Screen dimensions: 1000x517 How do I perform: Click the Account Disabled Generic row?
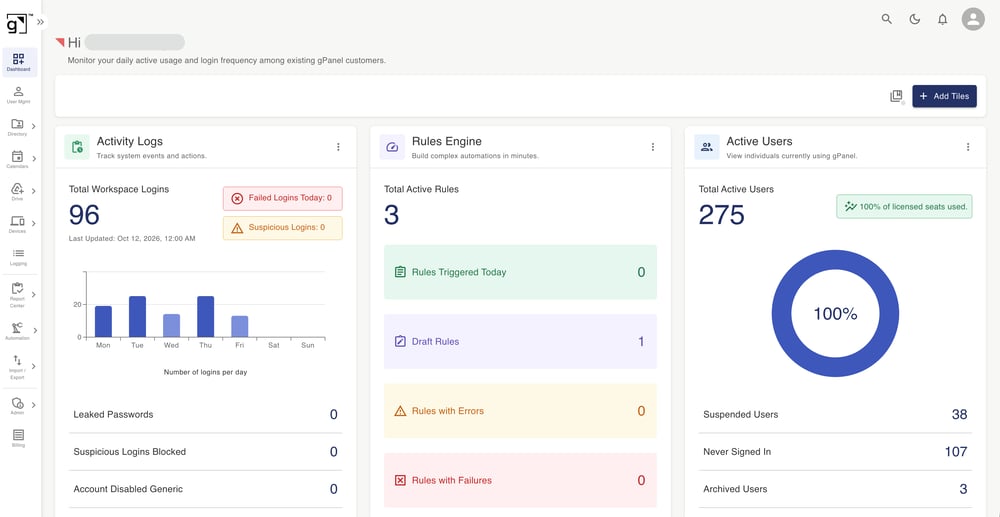click(205, 490)
